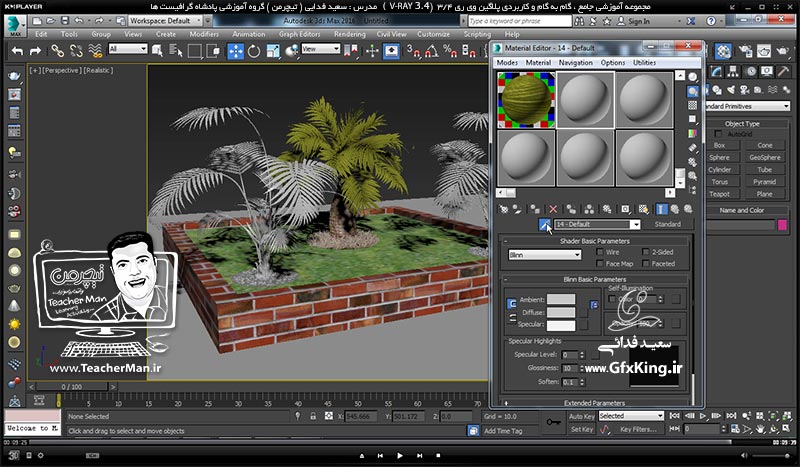Select the Select and Link tool
The image size is (800, 467).
(x=58, y=51)
